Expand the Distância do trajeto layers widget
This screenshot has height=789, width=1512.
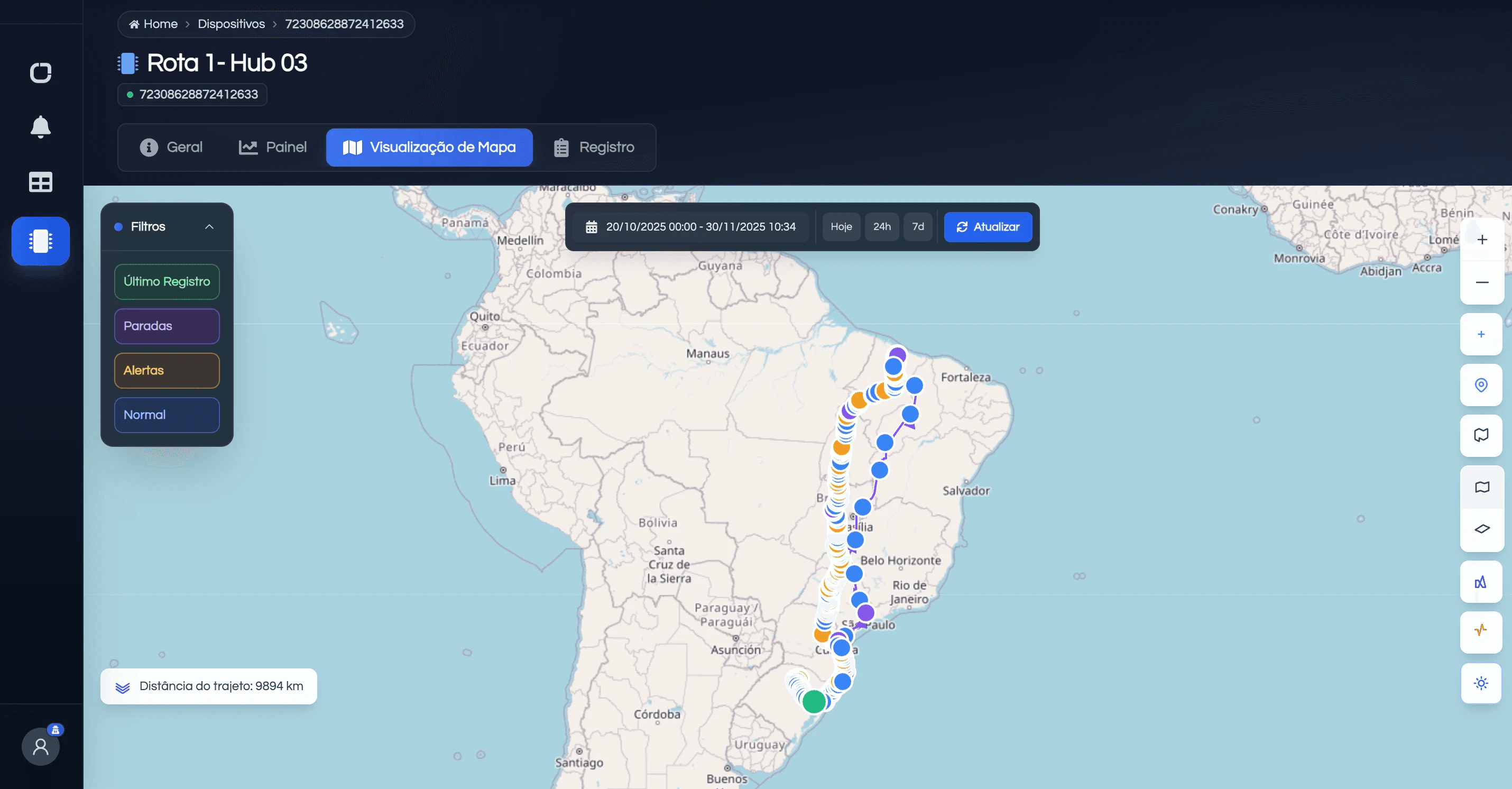[x=123, y=687]
